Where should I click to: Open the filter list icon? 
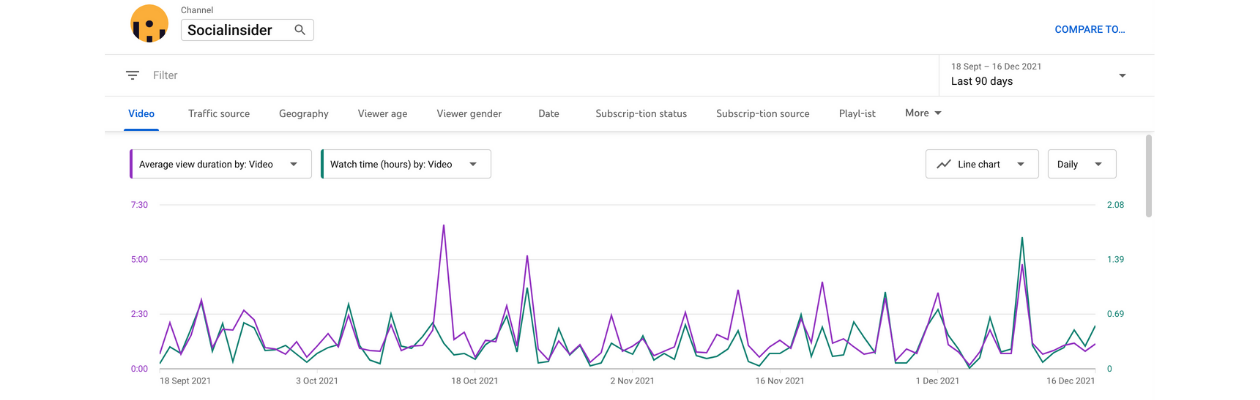coord(132,75)
